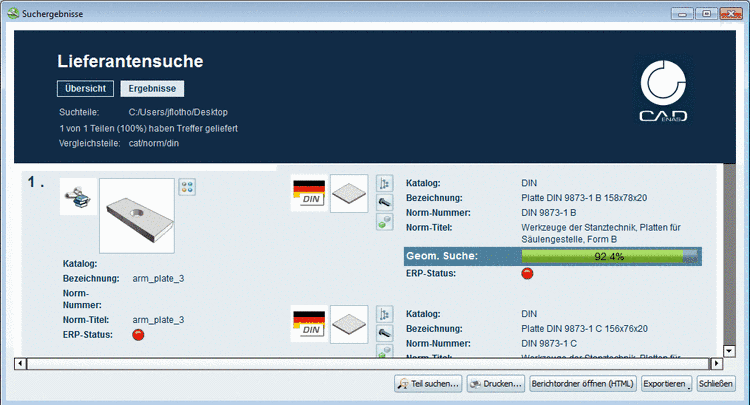Viewport: 750px width, 405px height.
Task: Click the vertical scrollbar down arrow
Action: pyautogui.click(x=729, y=351)
